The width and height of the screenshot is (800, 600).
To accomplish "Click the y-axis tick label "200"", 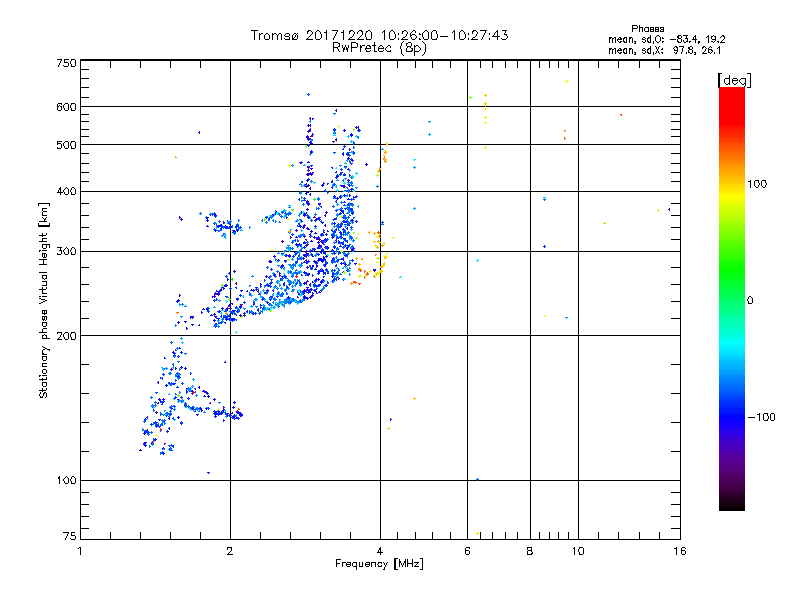I will click(x=66, y=336).
